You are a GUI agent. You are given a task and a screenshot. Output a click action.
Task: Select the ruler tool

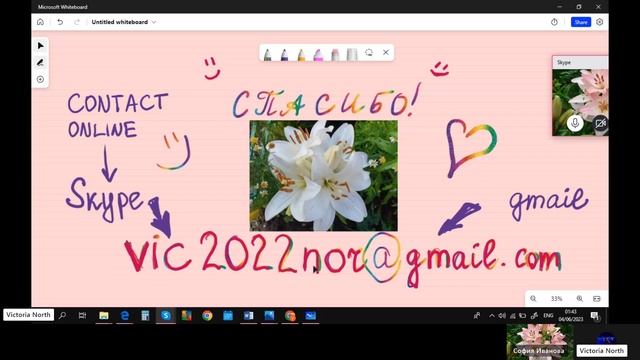[352, 54]
